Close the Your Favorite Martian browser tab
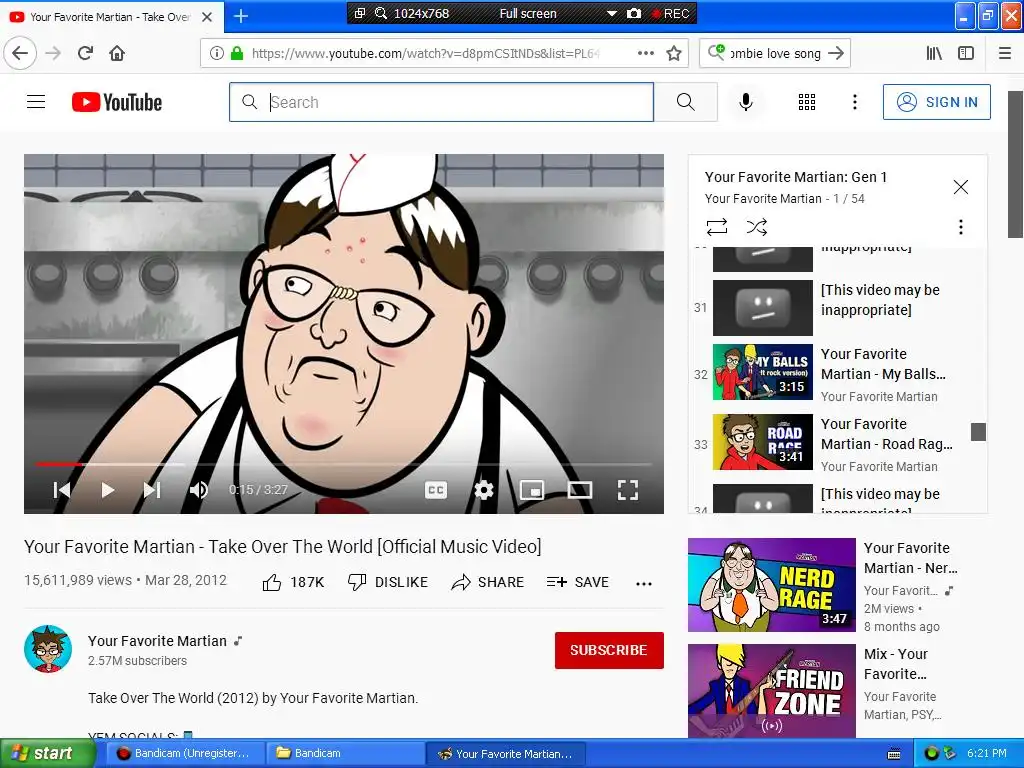 (x=207, y=17)
